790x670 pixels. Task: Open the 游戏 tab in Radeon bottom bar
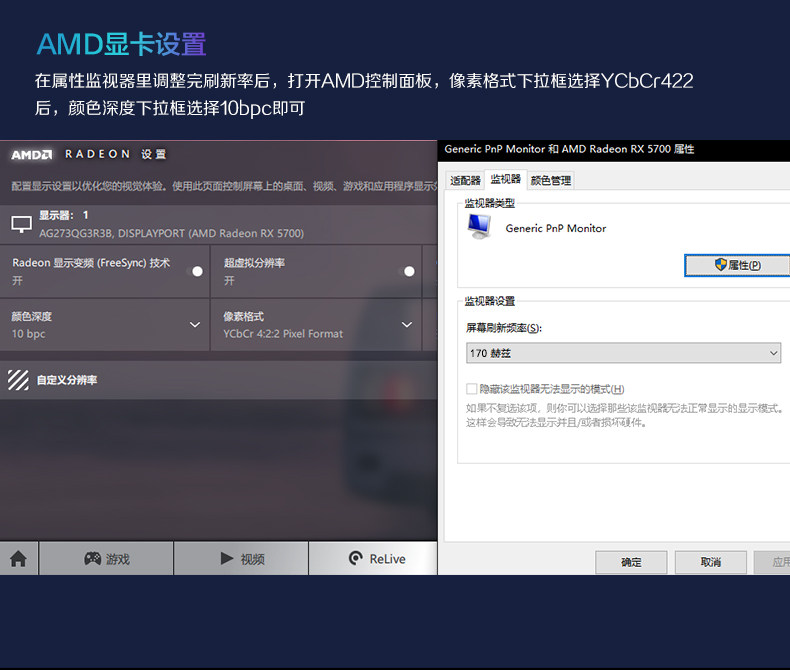coord(106,559)
